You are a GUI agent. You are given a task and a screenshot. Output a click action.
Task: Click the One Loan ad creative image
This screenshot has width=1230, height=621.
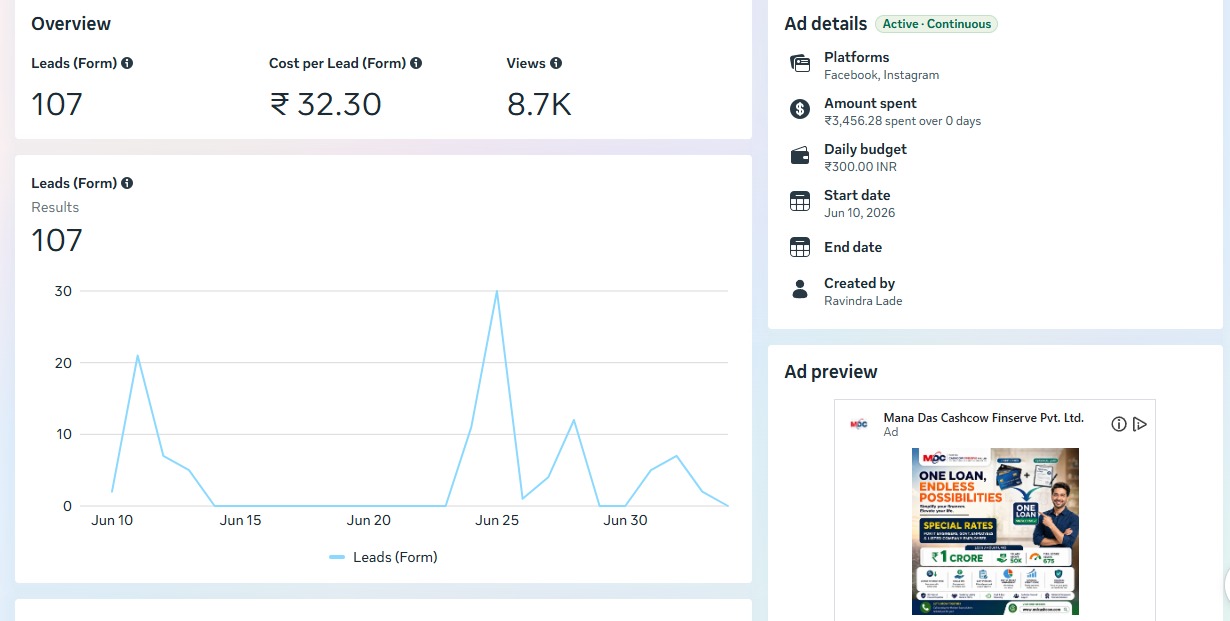coord(995,531)
